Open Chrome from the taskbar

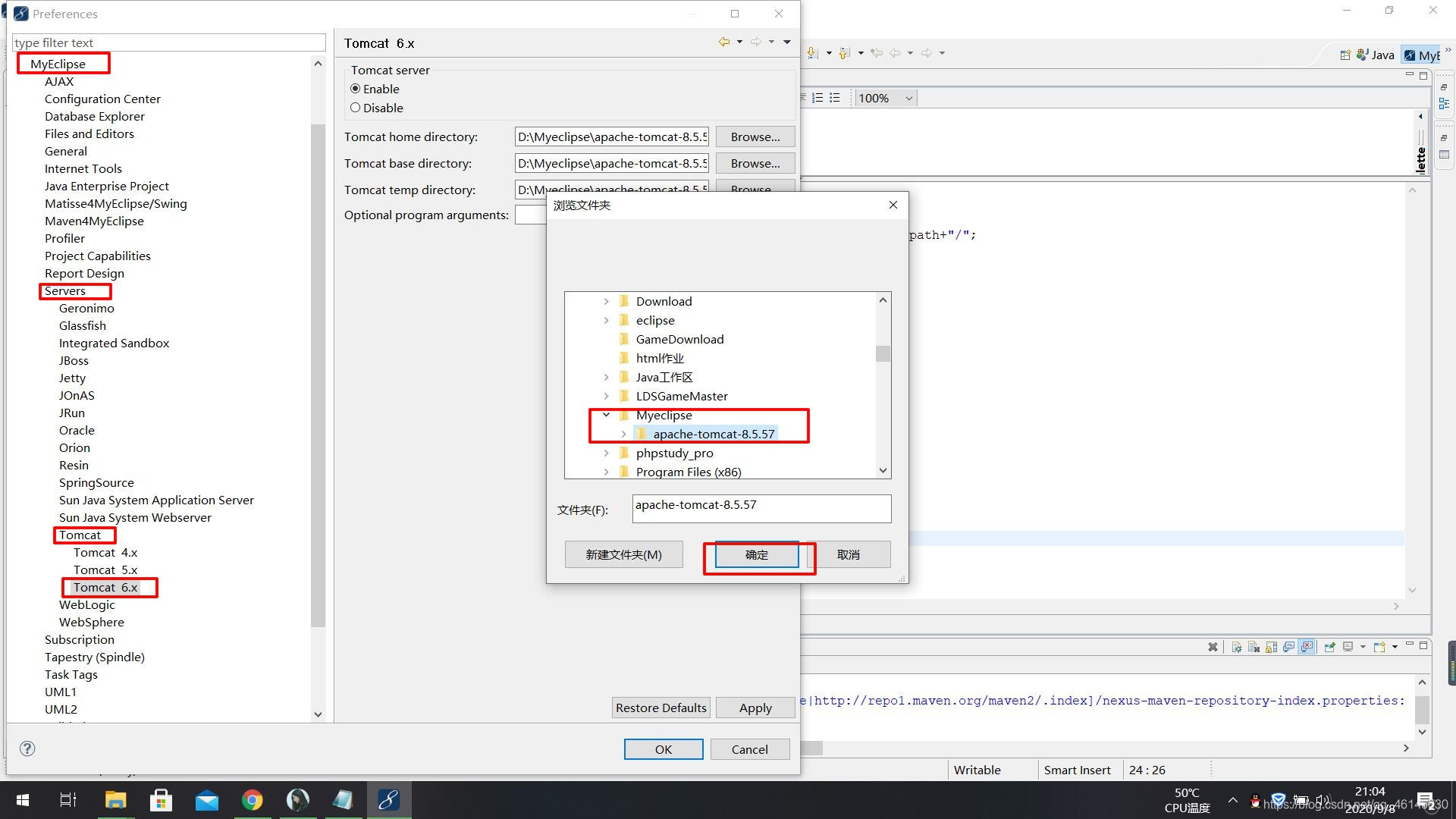pos(252,800)
